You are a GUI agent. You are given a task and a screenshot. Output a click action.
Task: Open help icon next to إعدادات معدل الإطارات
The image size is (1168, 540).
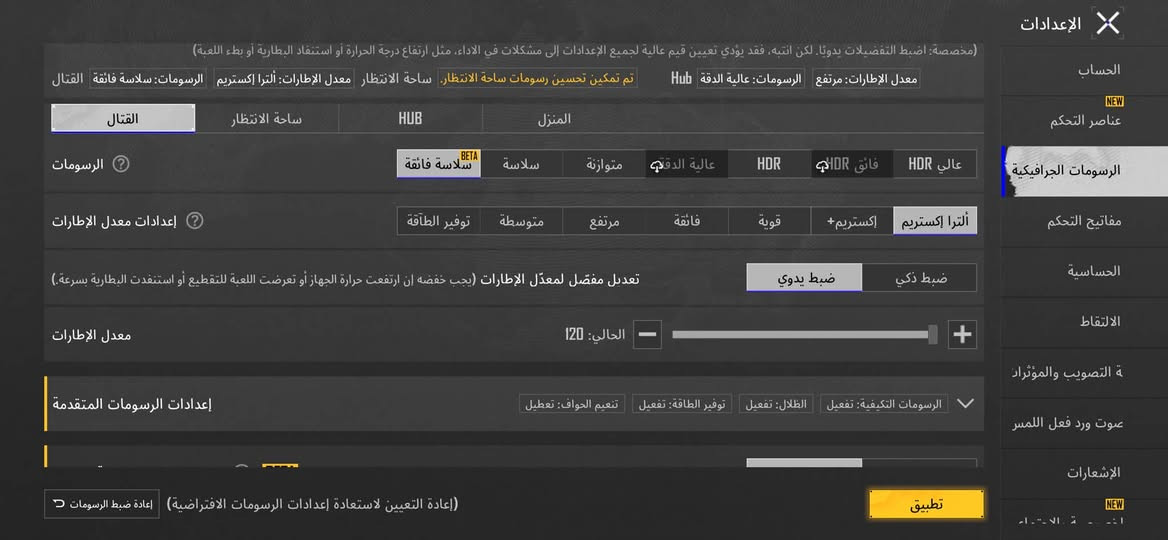click(x=194, y=221)
